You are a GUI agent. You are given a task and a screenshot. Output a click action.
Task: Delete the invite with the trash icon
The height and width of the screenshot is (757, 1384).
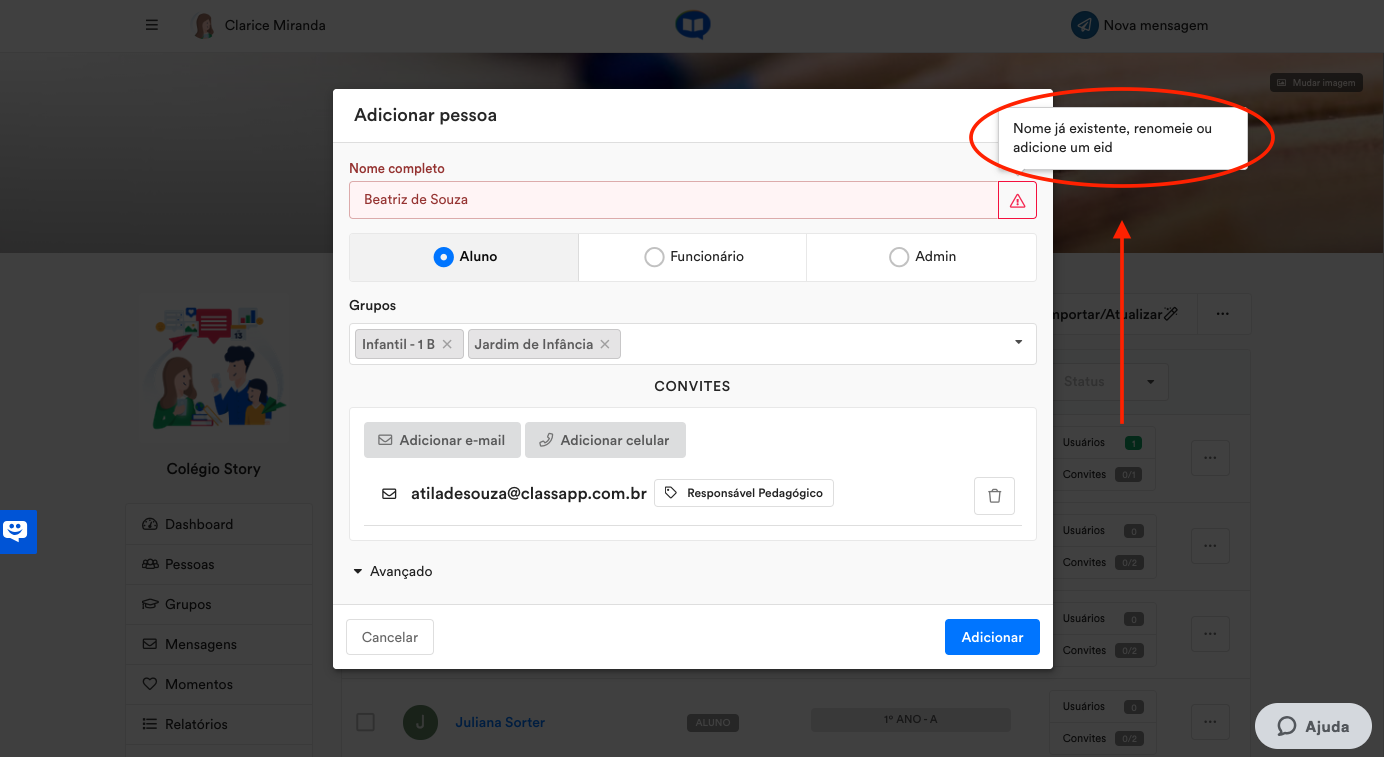click(x=994, y=496)
